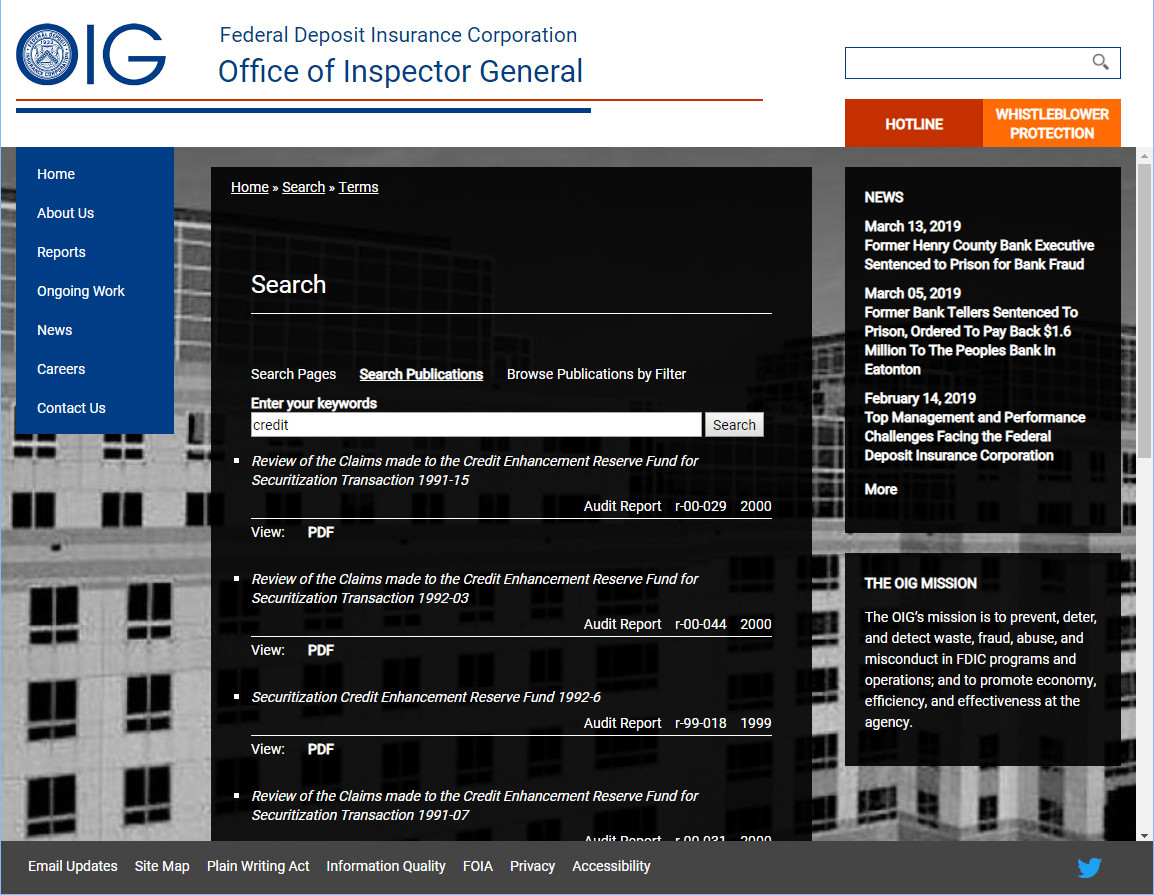Open Whistleblower Protection button
1154x895 pixels.
pyautogui.click(x=1052, y=124)
